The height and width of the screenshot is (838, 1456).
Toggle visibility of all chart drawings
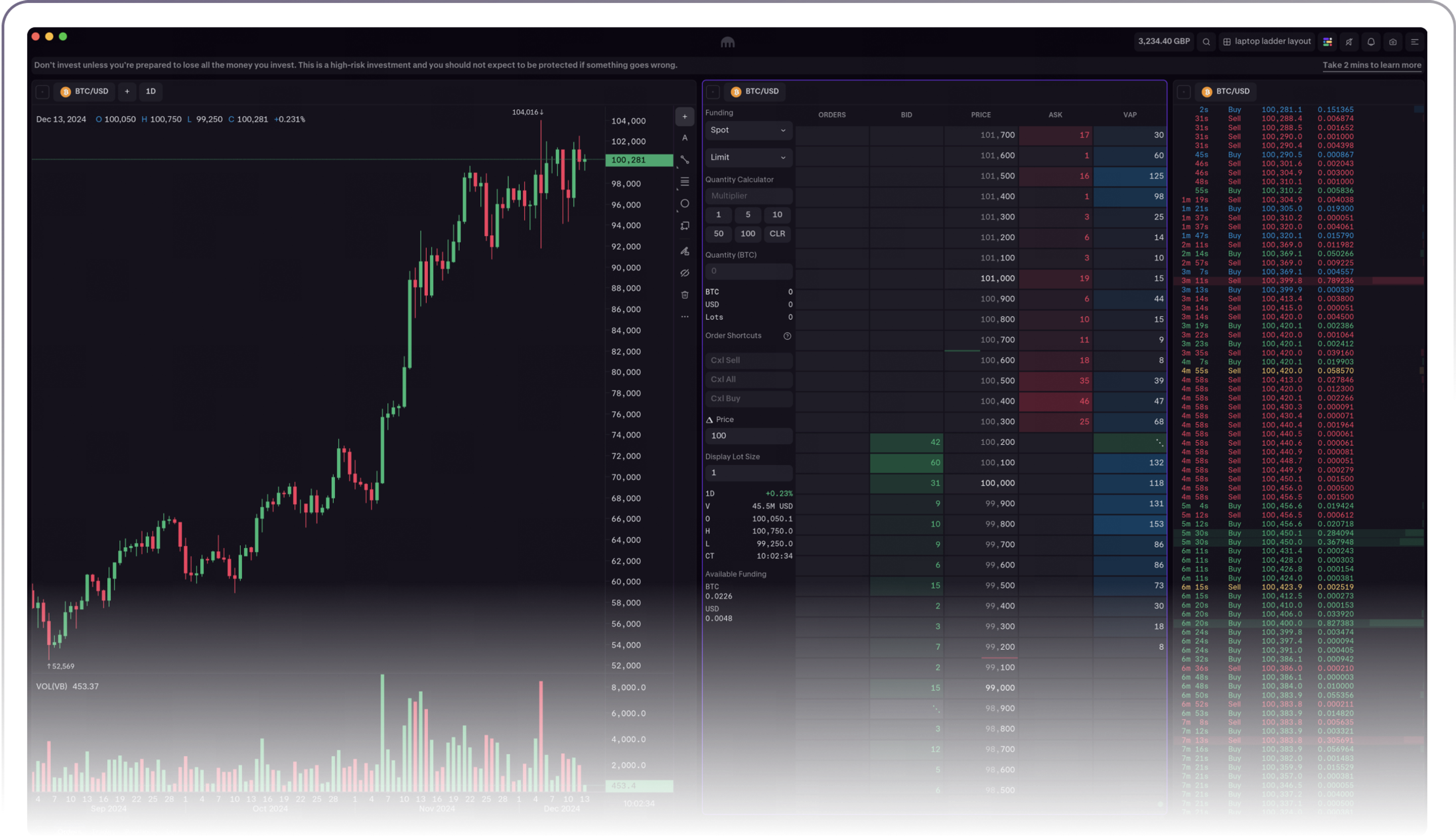point(685,273)
